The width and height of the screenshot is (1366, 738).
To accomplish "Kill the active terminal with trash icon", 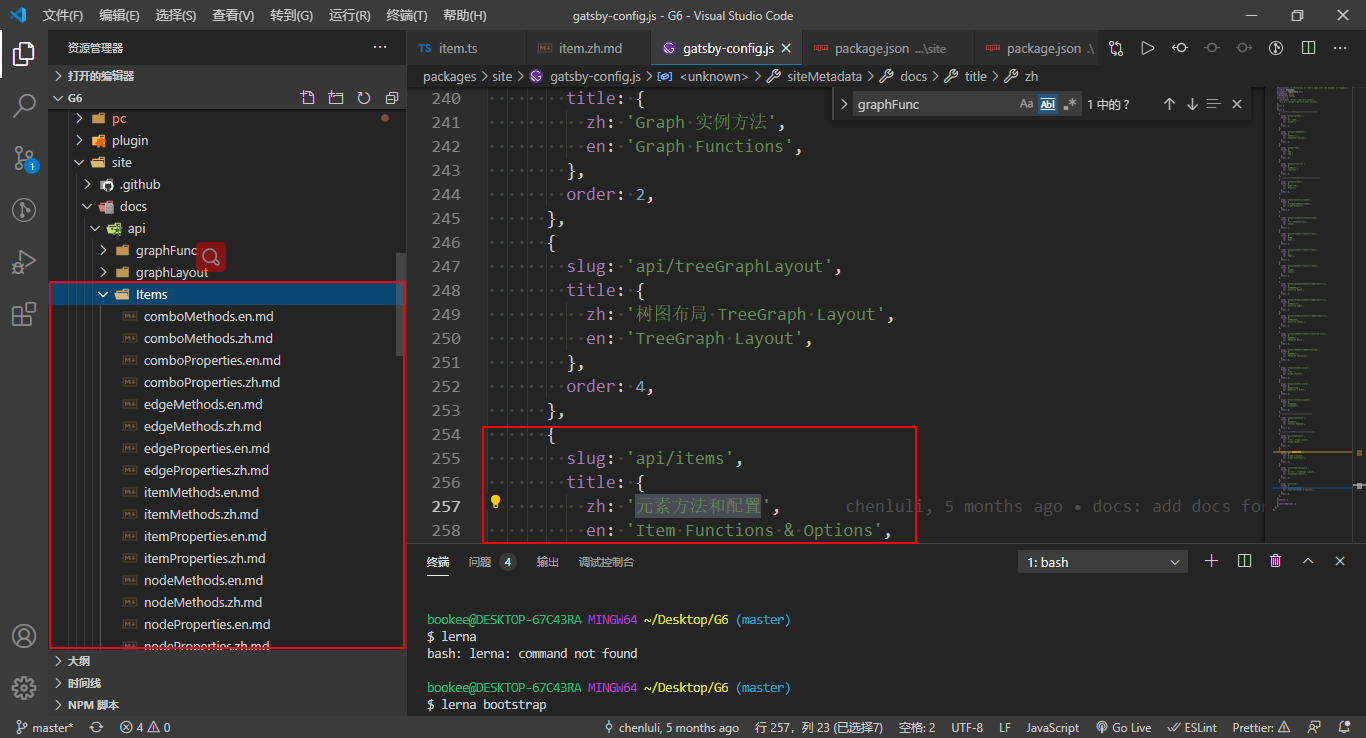I will [1275, 560].
